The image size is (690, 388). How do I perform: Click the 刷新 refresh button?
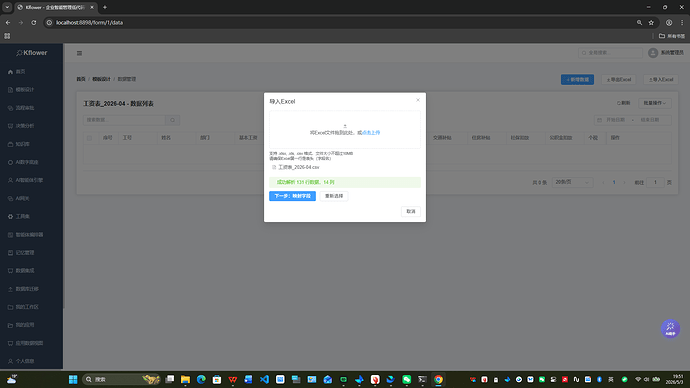[x=624, y=103]
